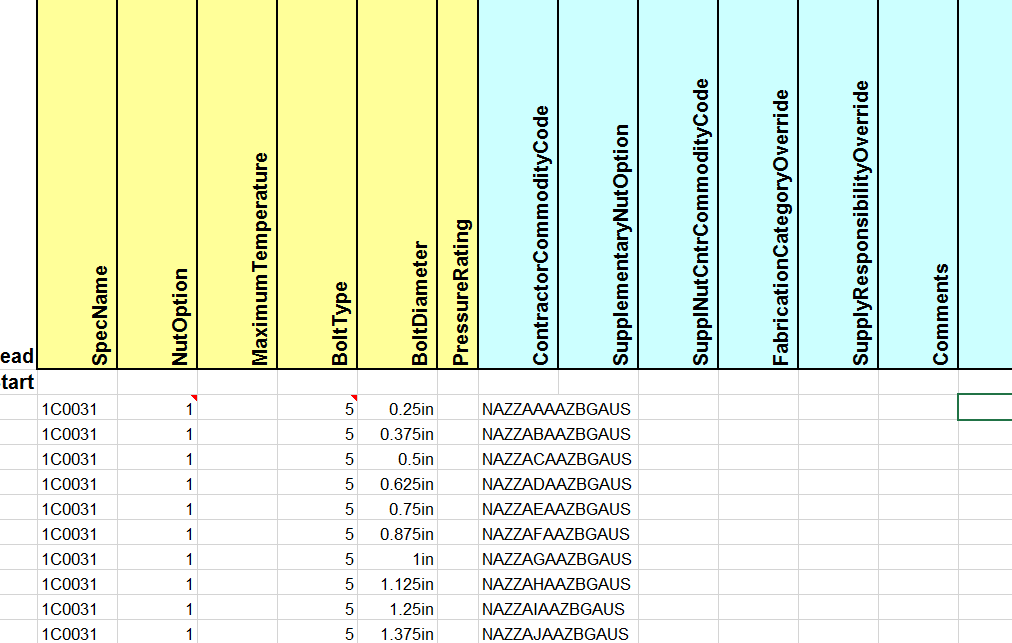This screenshot has height=643, width=1012.
Task: Click cell with code NAZZACAAZBGAUS
Action: click(x=558, y=459)
